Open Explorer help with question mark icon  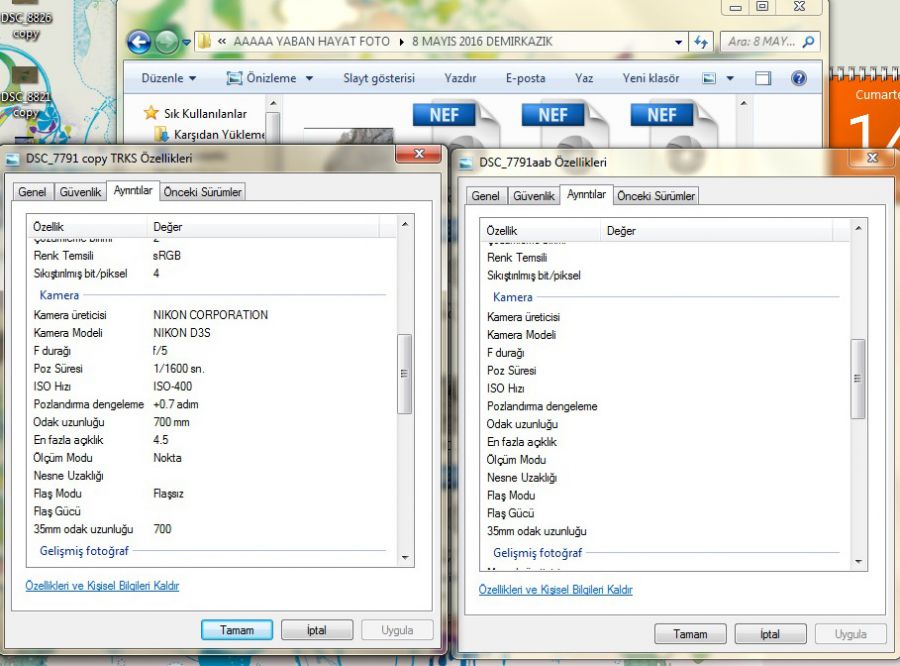[798, 78]
